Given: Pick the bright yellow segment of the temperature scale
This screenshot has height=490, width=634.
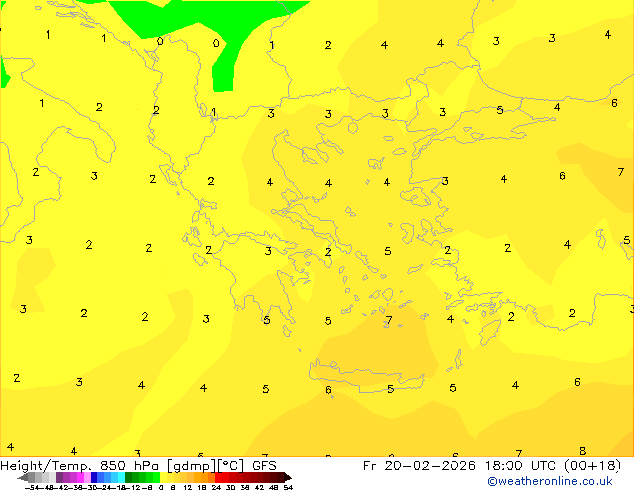Looking at the screenshot, I should tap(163, 477).
